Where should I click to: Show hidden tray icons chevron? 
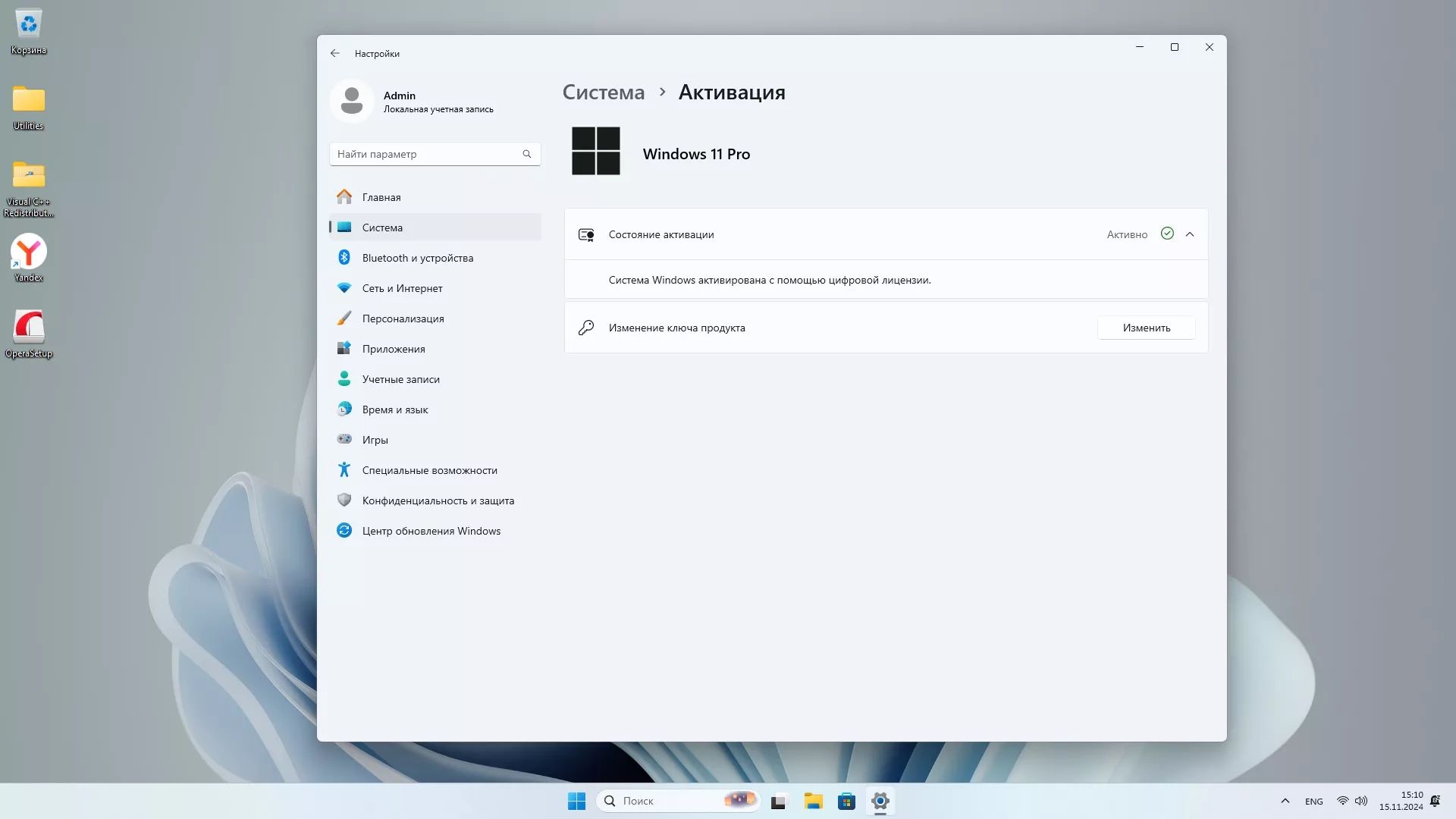[x=1285, y=801]
